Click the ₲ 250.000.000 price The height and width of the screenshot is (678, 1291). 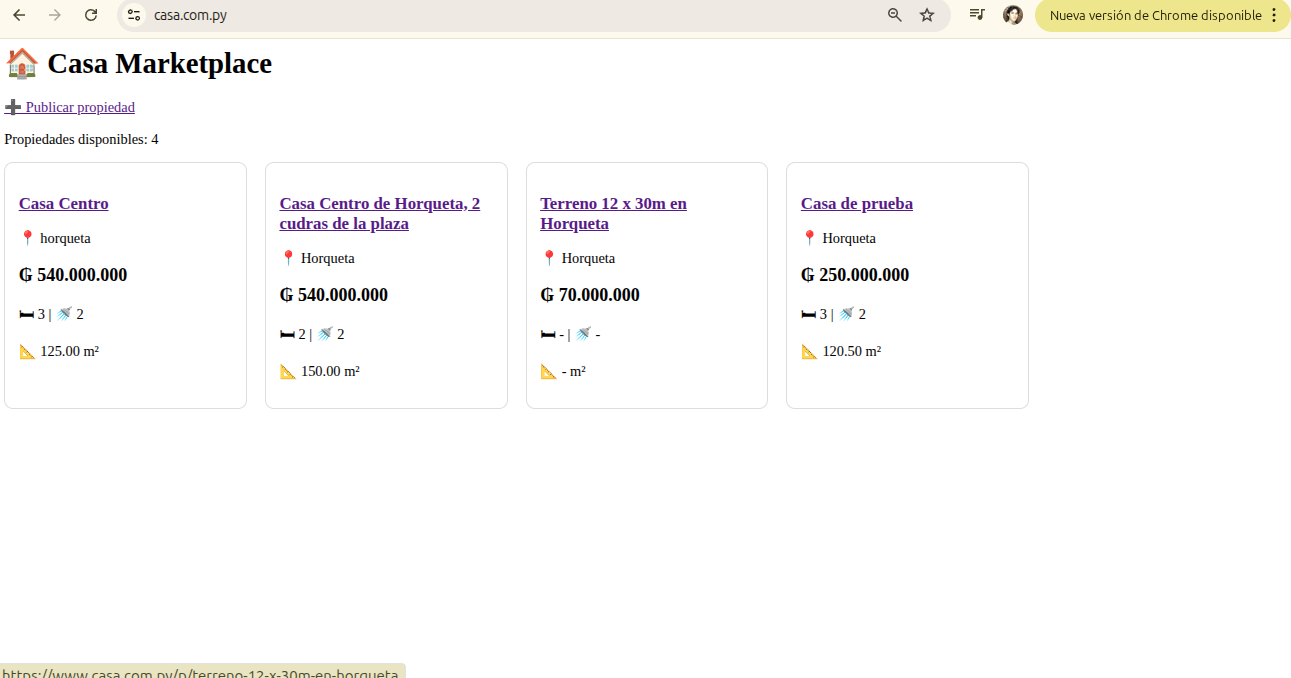click(854, 275)
